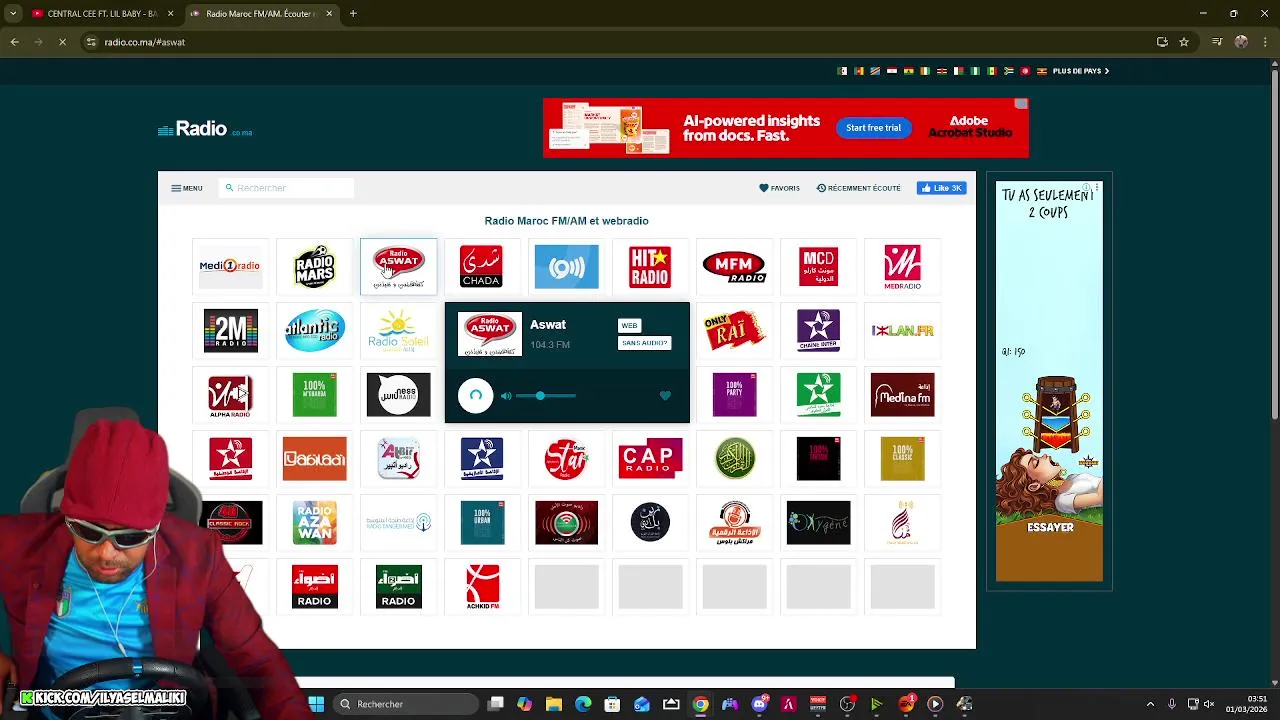
Task: Show hidden system tray icons chevron
Action: point(1150,704)
